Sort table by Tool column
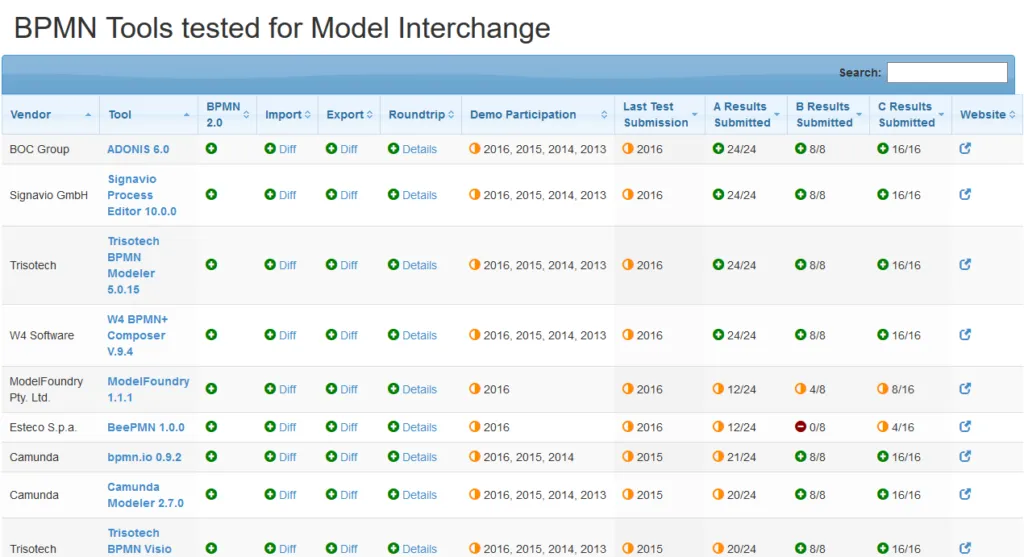1024x557 pixels. pyautogui.click(x=148, y=115)
